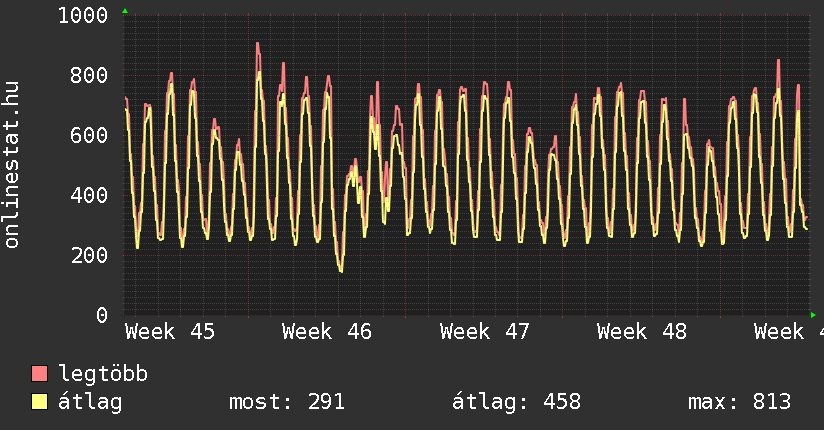Click the most: 291 statistic
Screen dimensions: 824x430
(x=287, y=402)
